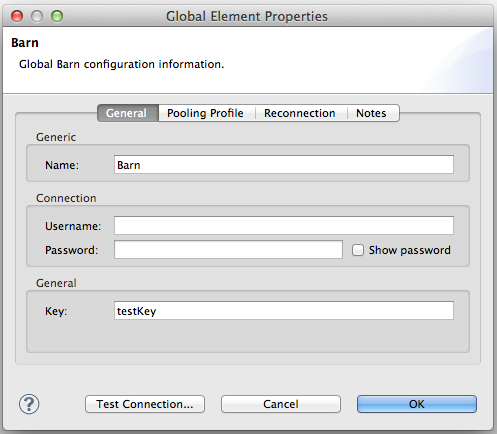The width and height of the screenshot is (497, 434).
Task: Click the 'Connection' group label
Action: pos(66,198)
